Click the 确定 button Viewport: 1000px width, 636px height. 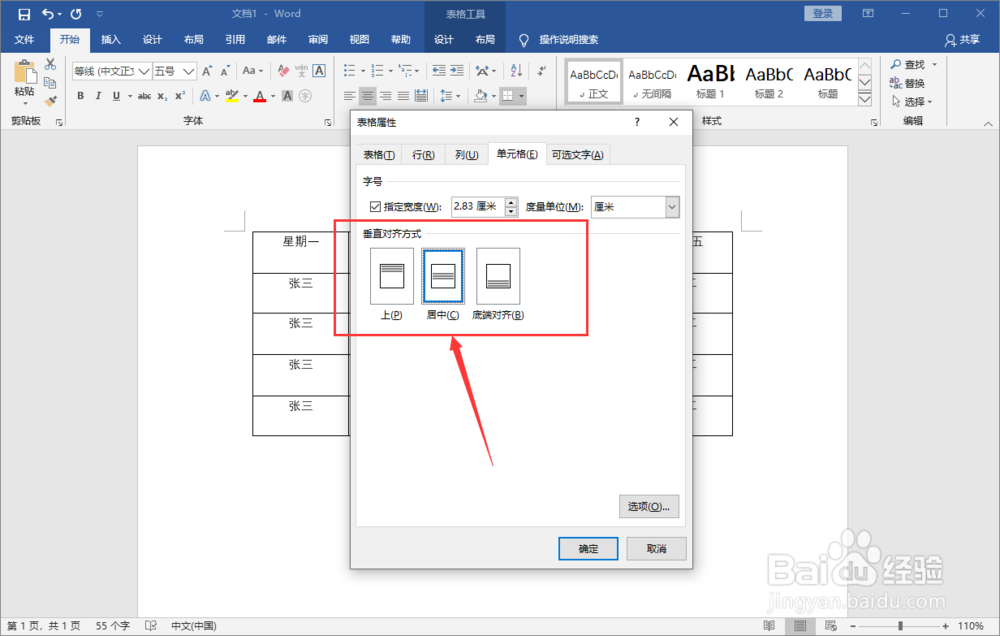tap(587, 548)
